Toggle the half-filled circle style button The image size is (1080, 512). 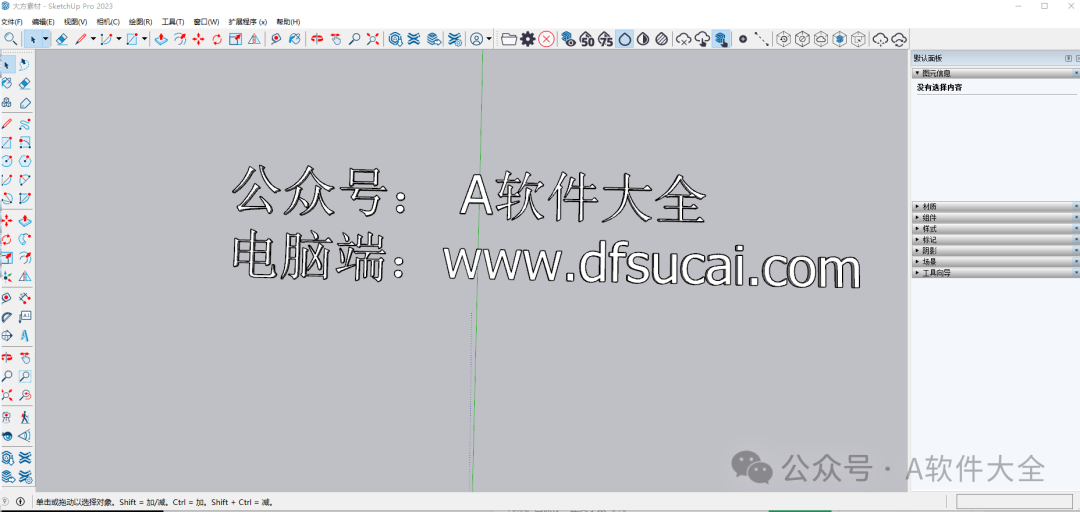click(643, 39)
